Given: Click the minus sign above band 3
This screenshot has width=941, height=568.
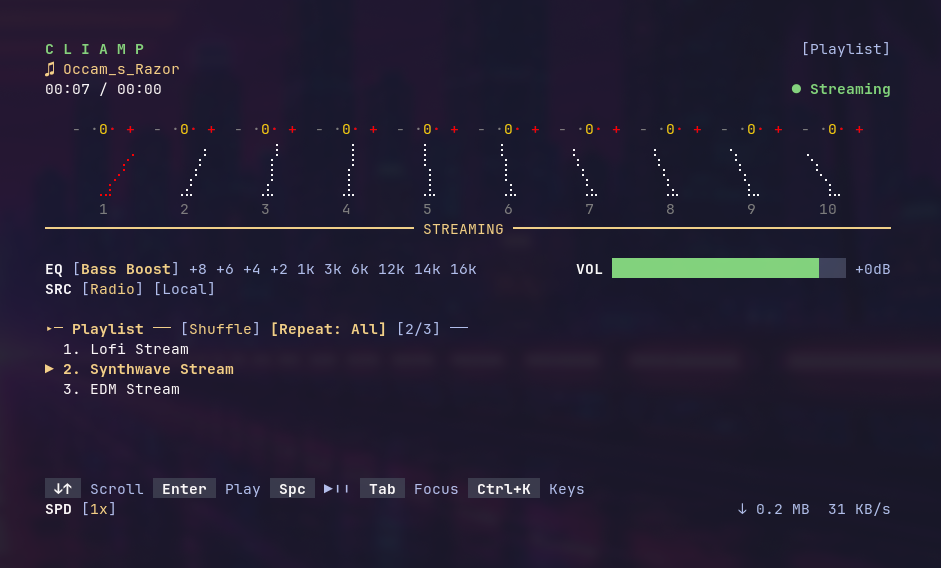Looking at the screenshot, I should tap(238, 129).
